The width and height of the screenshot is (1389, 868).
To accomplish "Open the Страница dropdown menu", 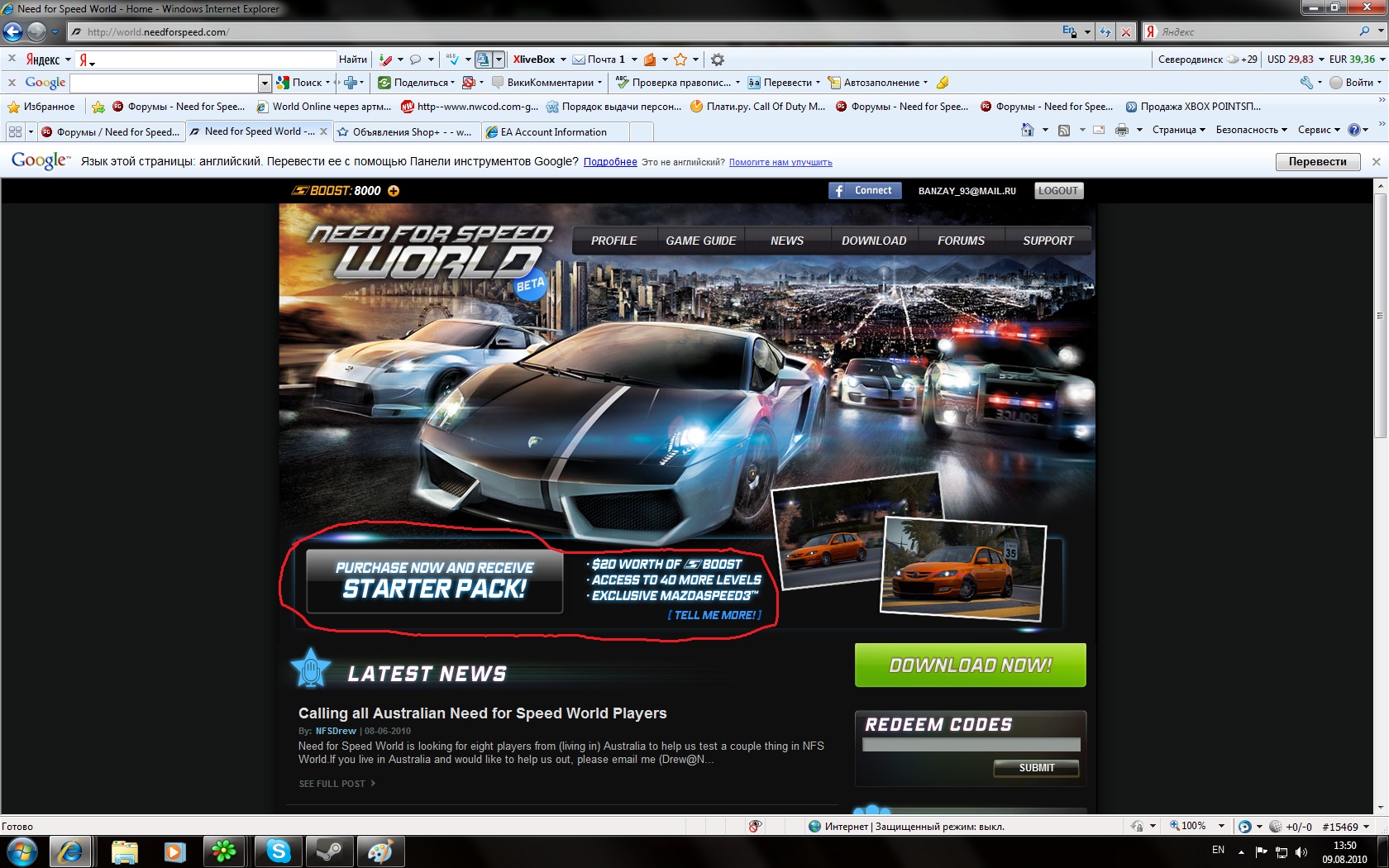I will point(1179,130).
